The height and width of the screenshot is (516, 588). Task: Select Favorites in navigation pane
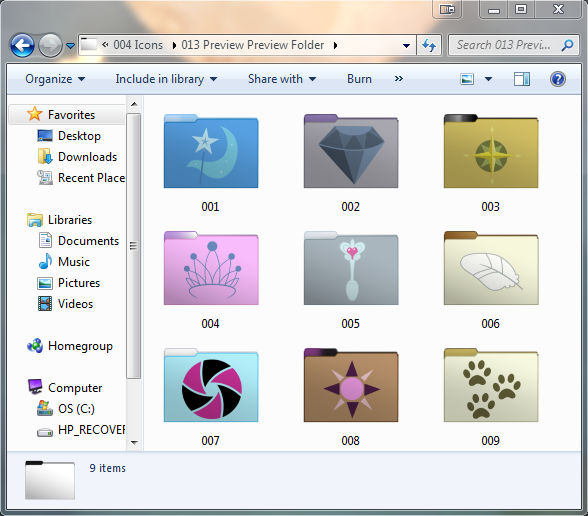coord(71,115)
